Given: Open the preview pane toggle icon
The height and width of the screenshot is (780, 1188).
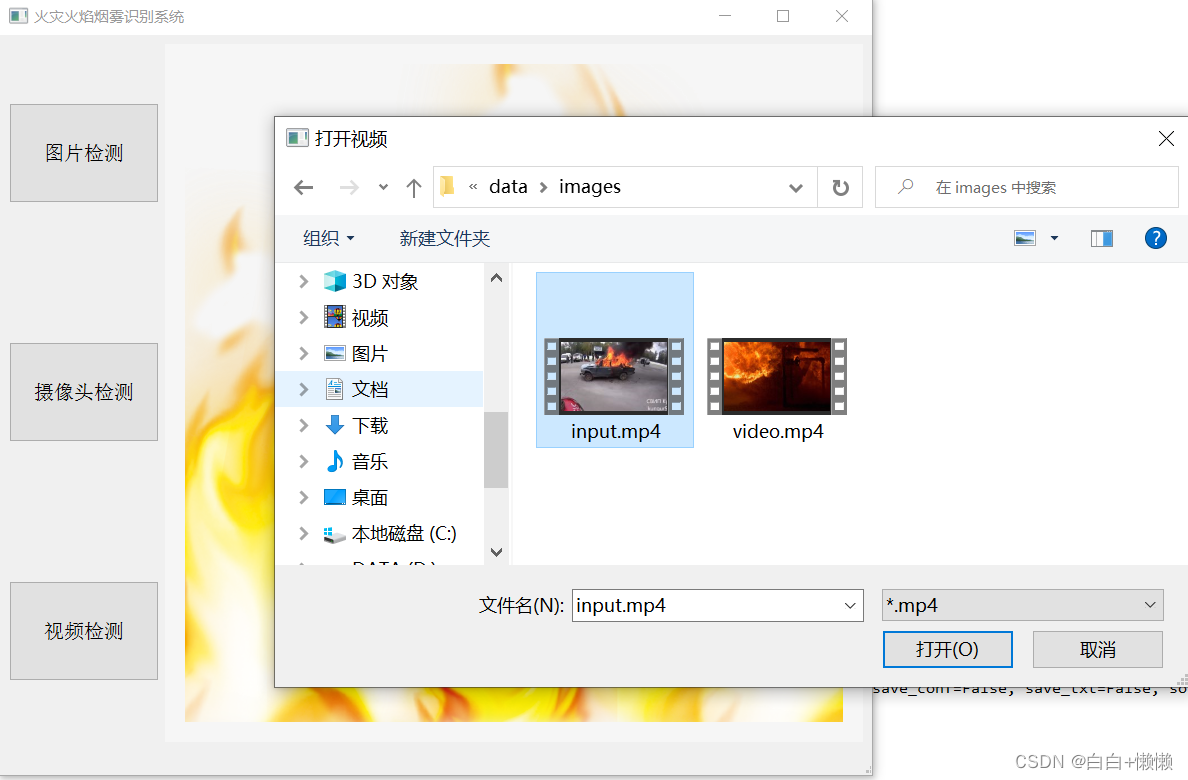Looking at the screenshot, I should (x=1101, y=238).
